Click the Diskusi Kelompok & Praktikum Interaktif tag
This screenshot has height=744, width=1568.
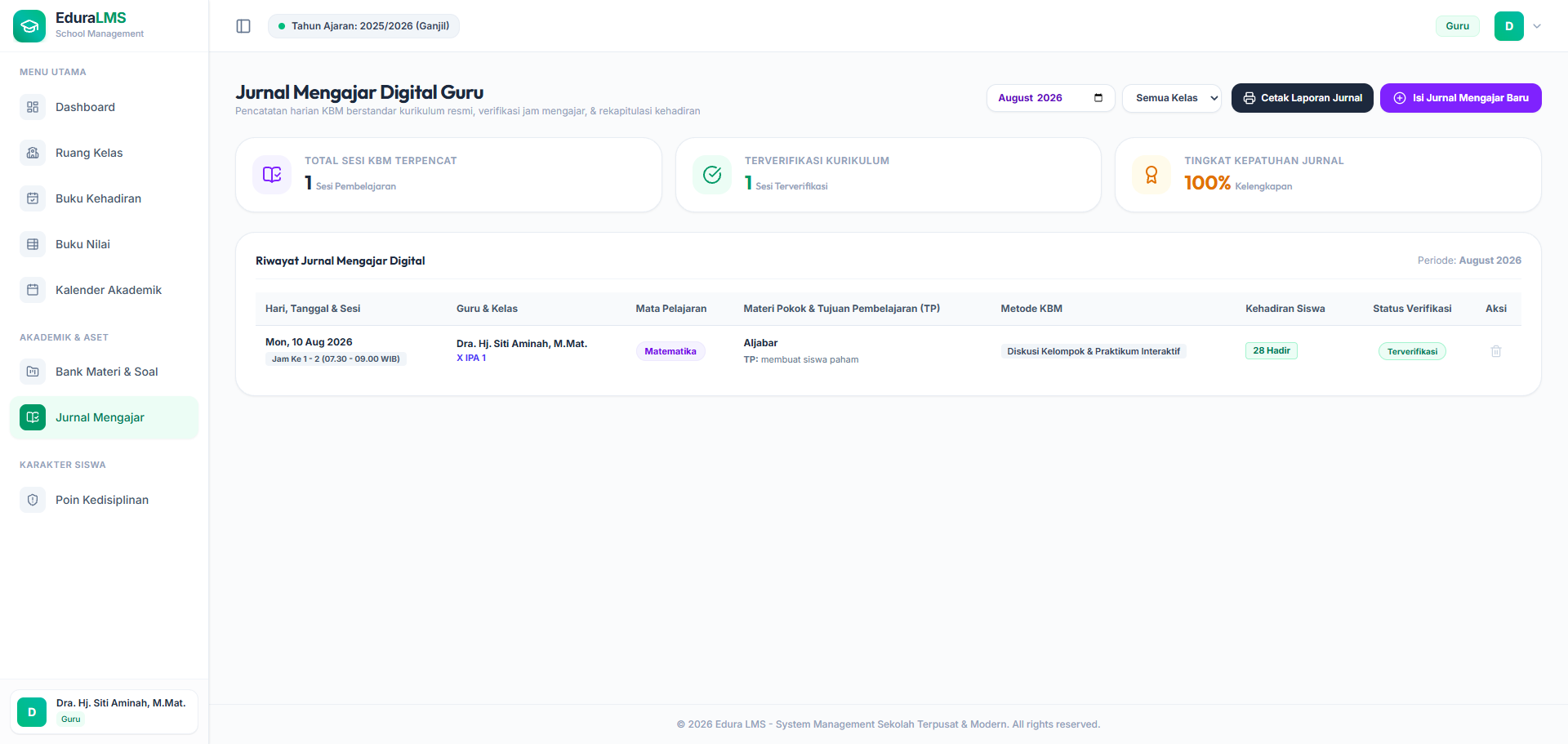[1094, 351]
